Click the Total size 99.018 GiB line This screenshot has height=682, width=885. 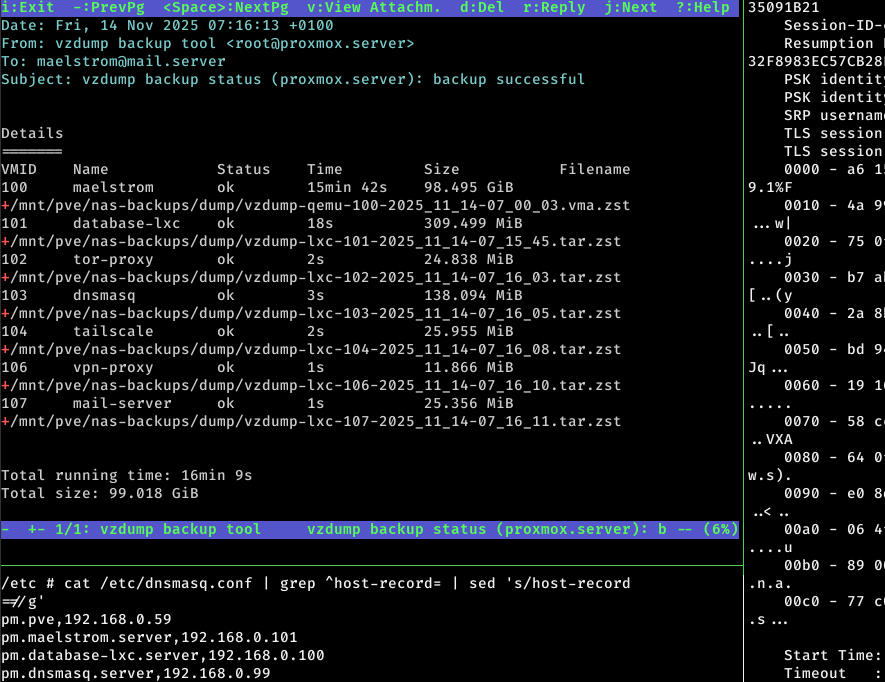point(100,493)
